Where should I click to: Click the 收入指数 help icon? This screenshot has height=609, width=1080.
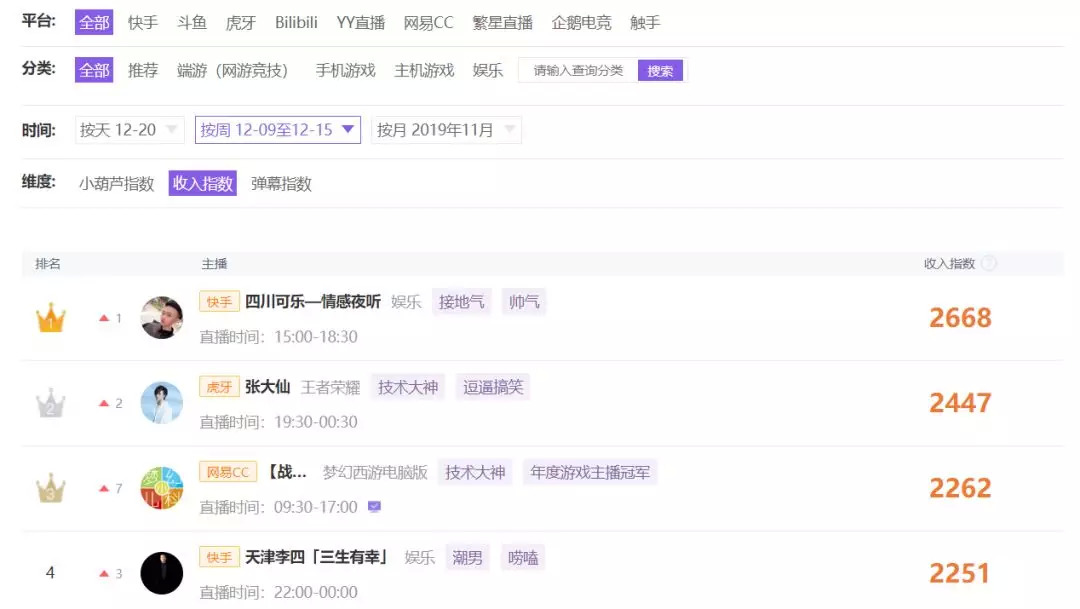(988, 263)
